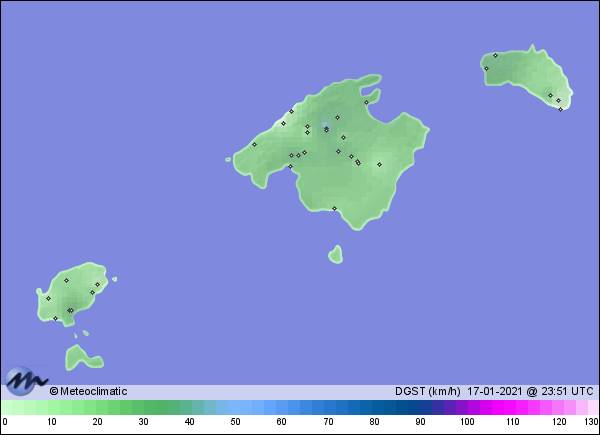This screenshot has width=600, height=435.
Task: Select the easternmost station marker on Ibiza
Action: click(x=97, y=285)
